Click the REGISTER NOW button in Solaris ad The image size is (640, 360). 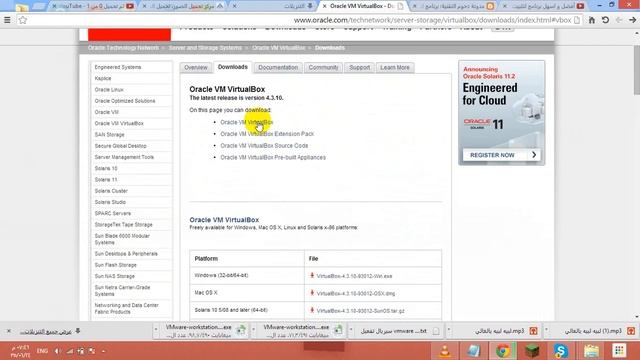(x=501, y=155)
